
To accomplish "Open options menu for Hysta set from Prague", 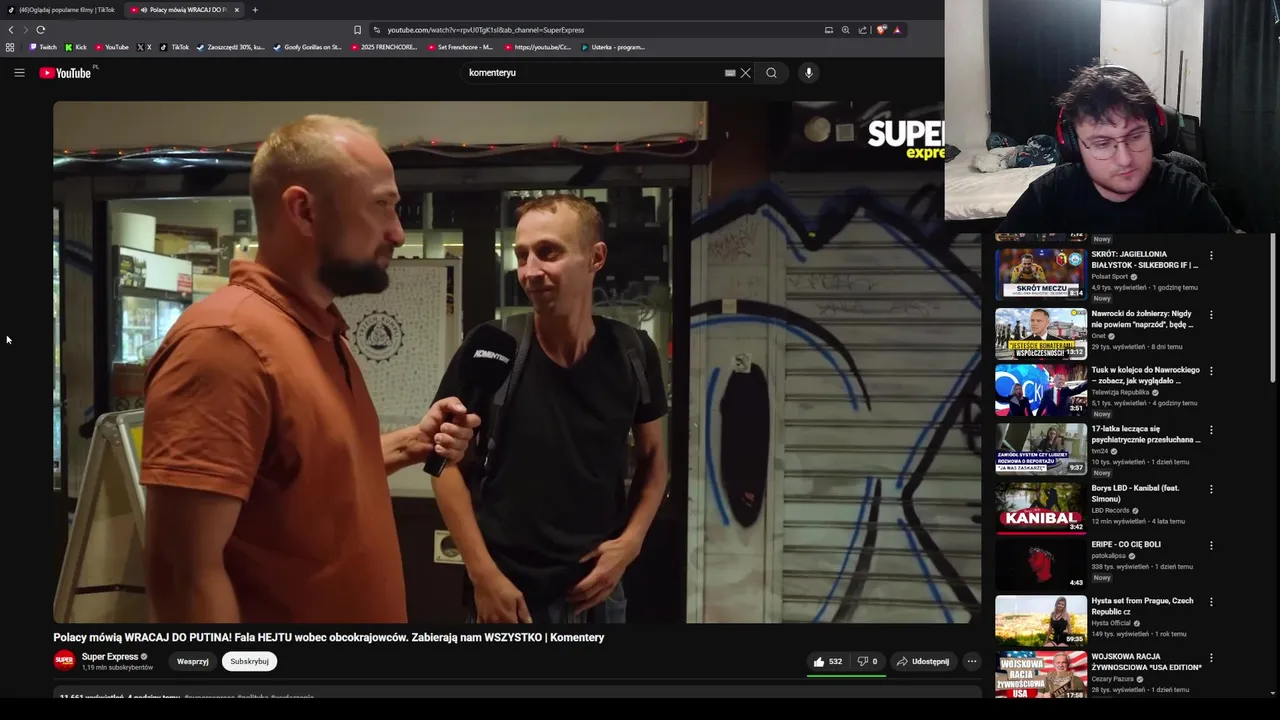I will coord(1211,602).
